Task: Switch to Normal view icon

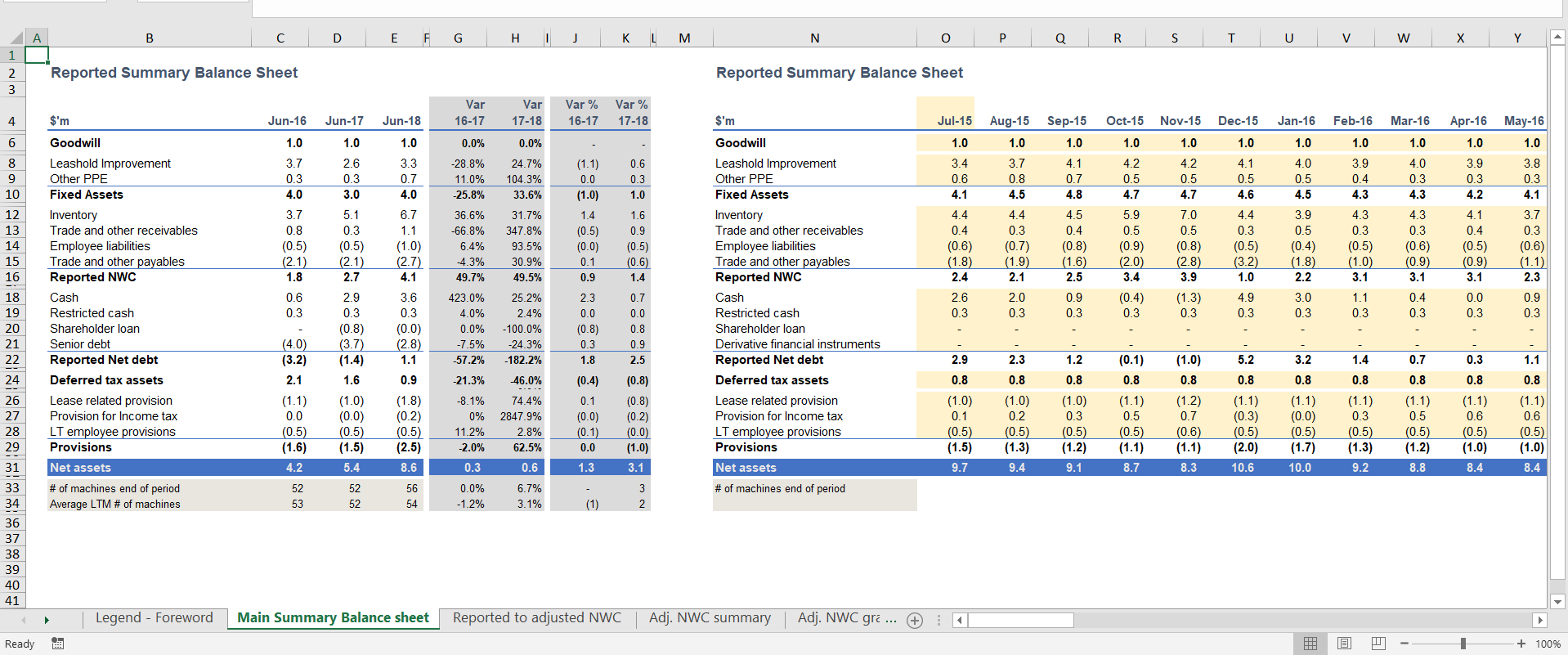Action: tap(1310, 644)
